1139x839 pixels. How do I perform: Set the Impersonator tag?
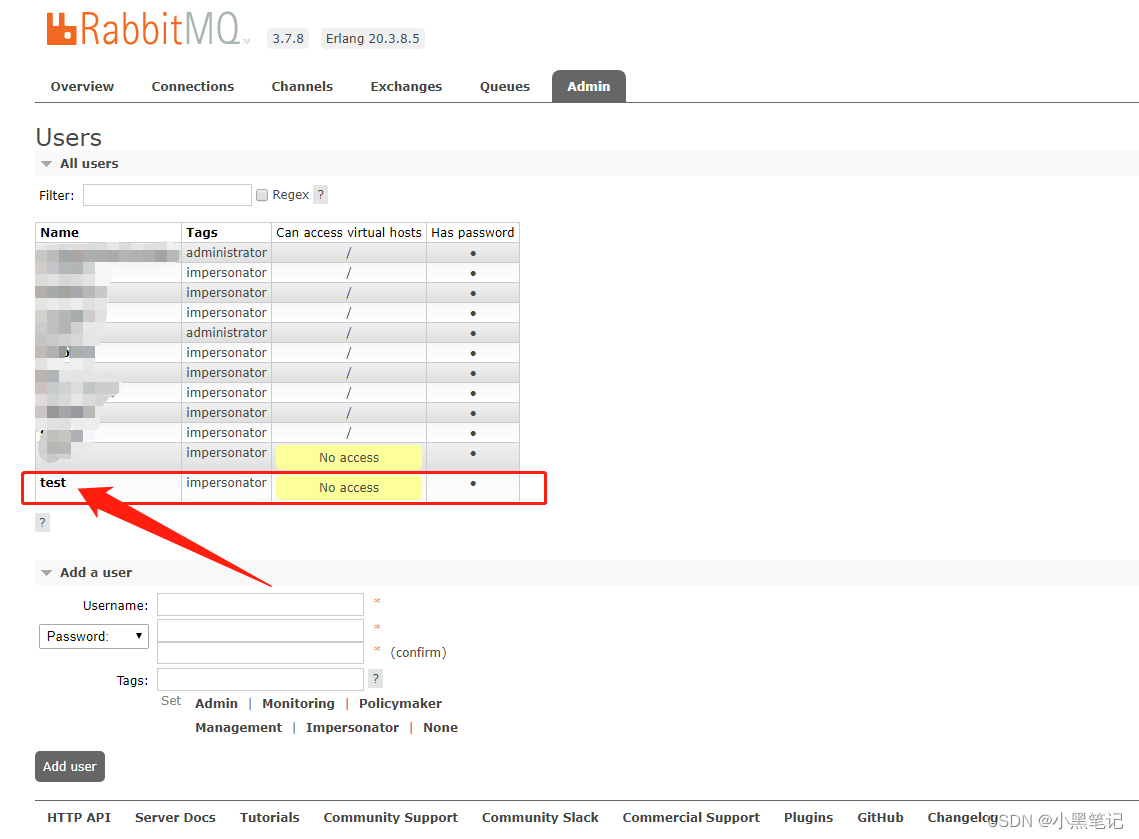(352, 727)
